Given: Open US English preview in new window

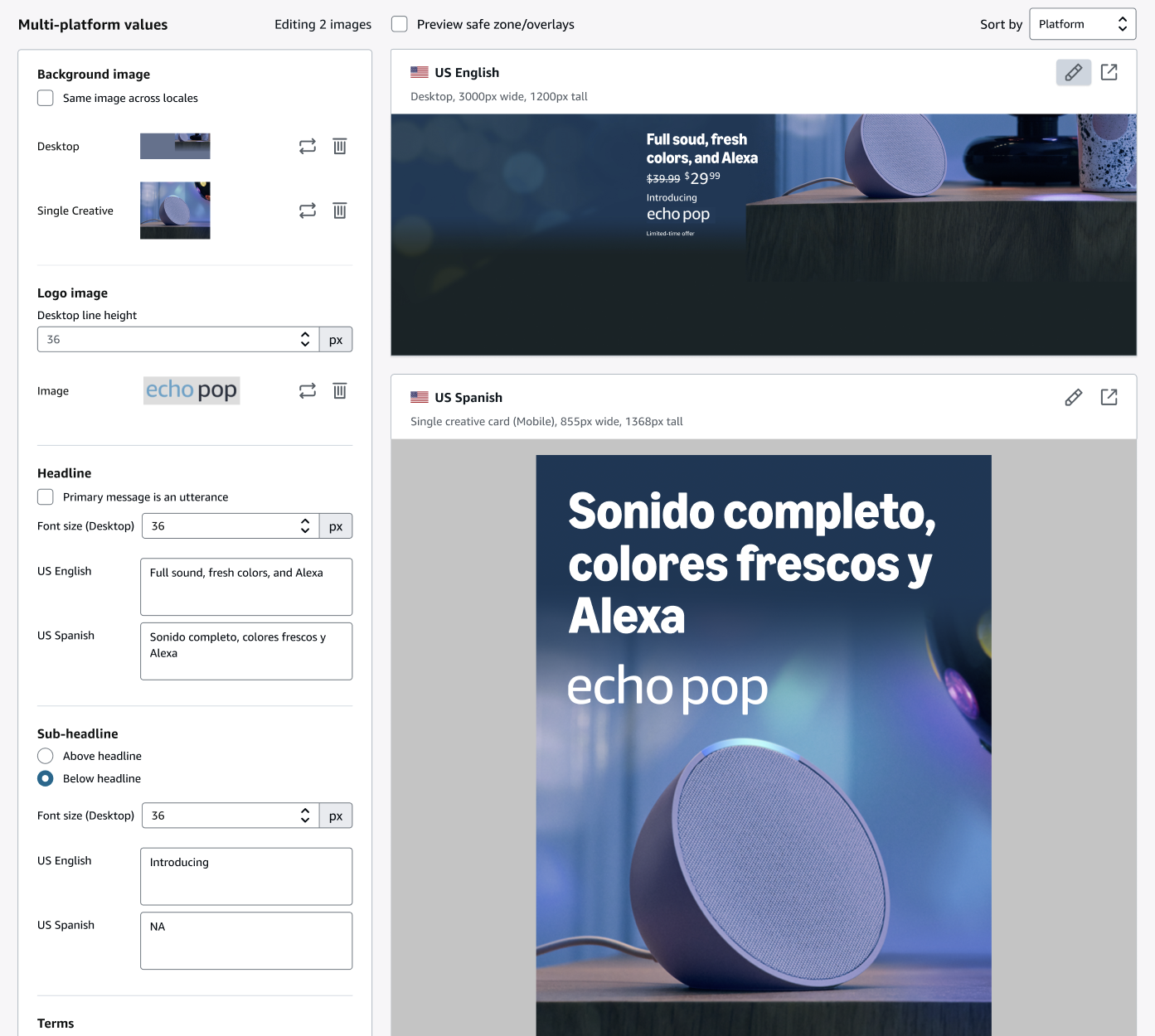Looking at the screenshot, I should point(1109,72).
